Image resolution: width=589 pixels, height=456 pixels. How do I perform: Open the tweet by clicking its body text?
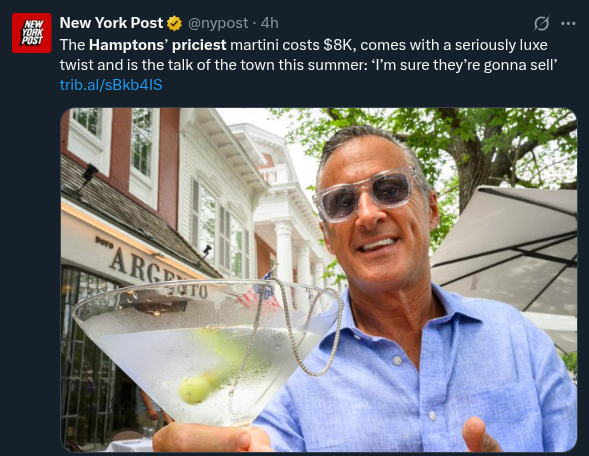point(308,55)
